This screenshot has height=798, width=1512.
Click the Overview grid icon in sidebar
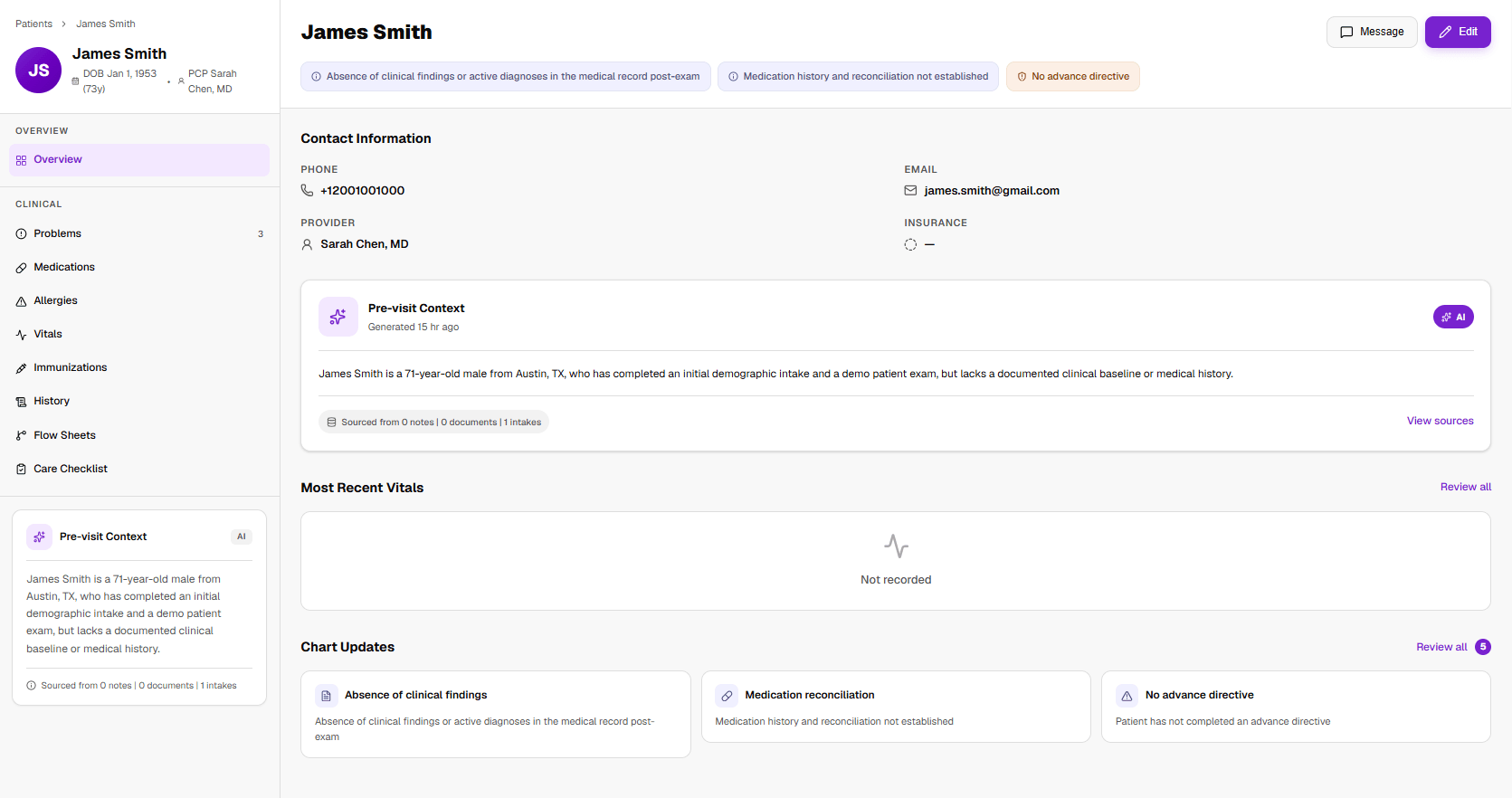21,160
